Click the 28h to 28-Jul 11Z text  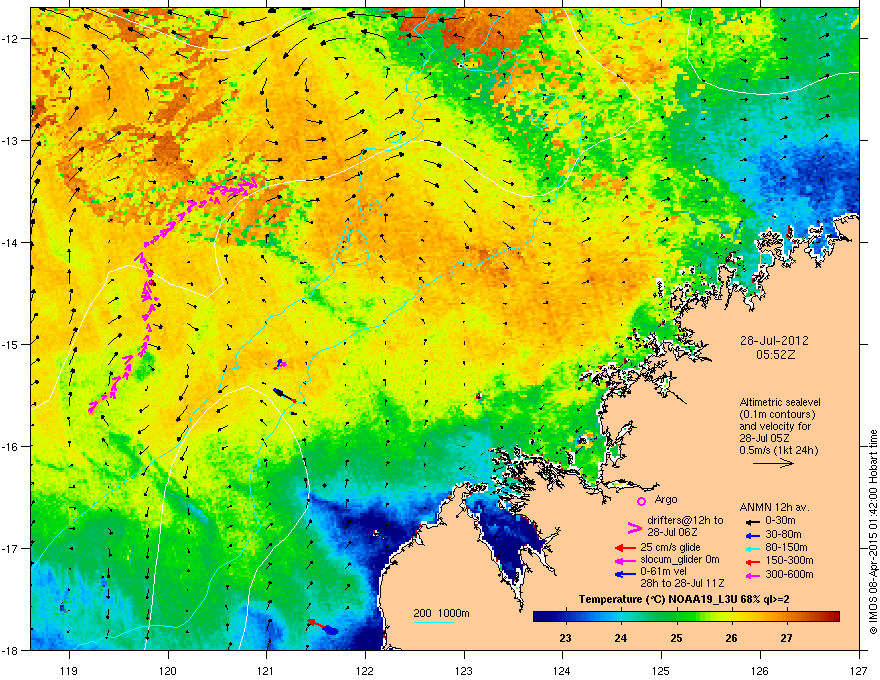(x=682, y=583)
